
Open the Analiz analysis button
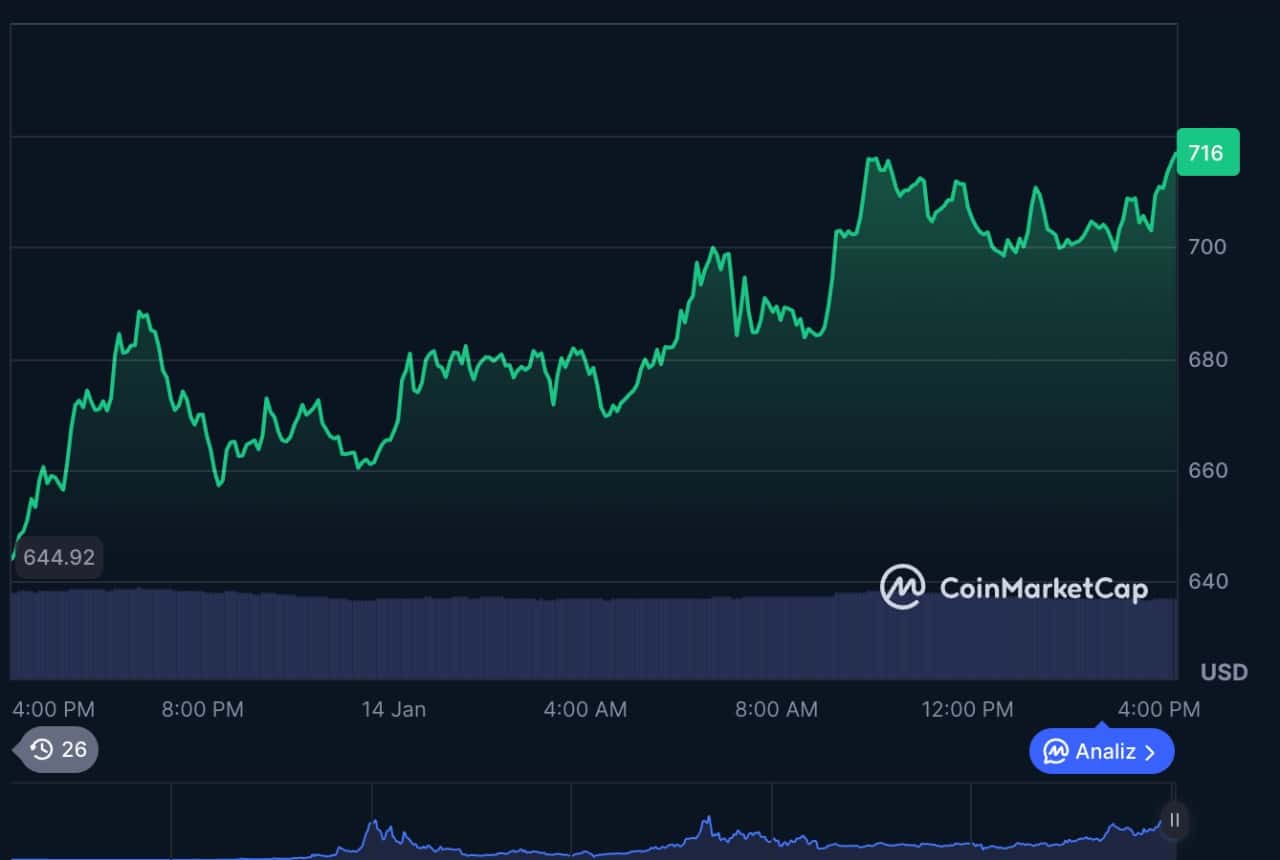(1101, 751)
